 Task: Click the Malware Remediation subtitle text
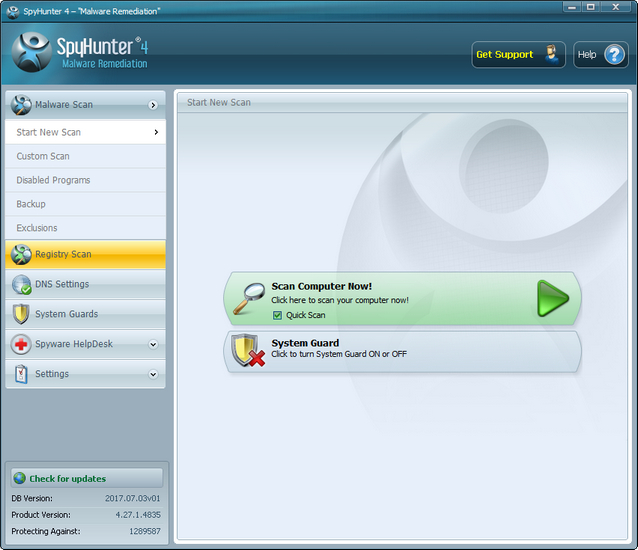point(105,64)
